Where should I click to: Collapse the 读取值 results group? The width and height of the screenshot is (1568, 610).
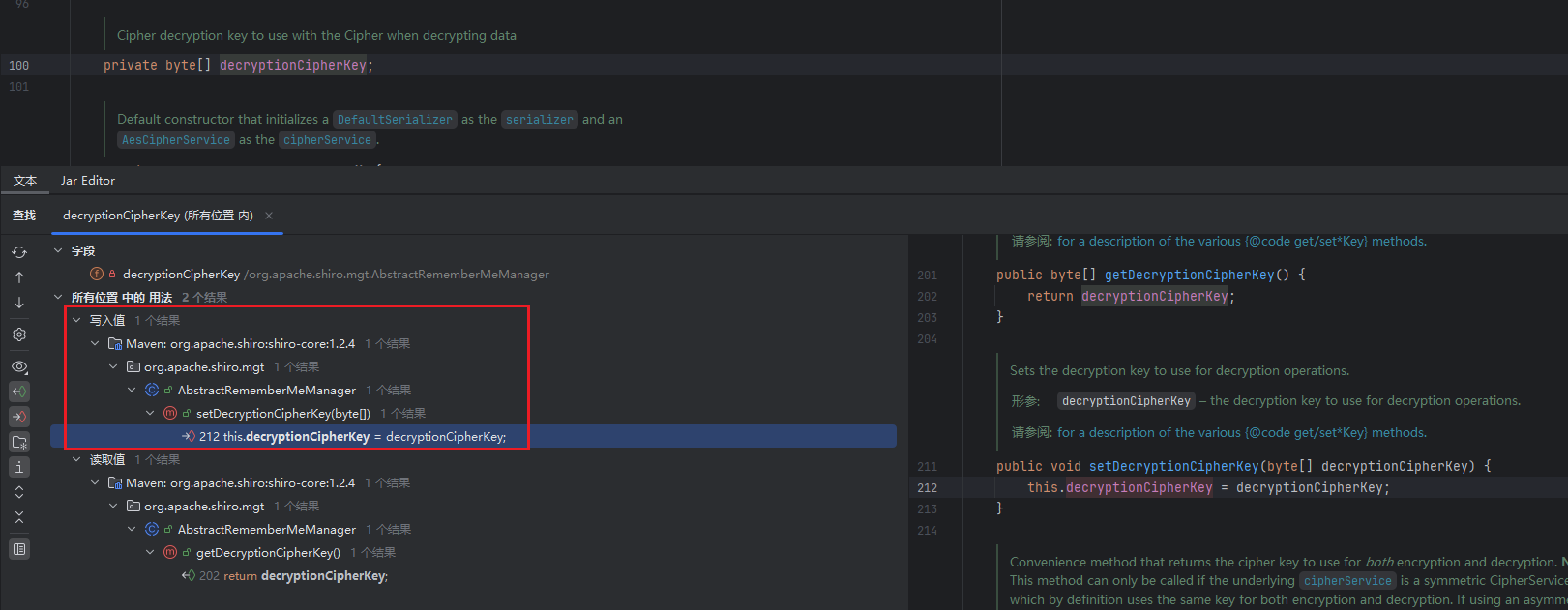(76, 460)
